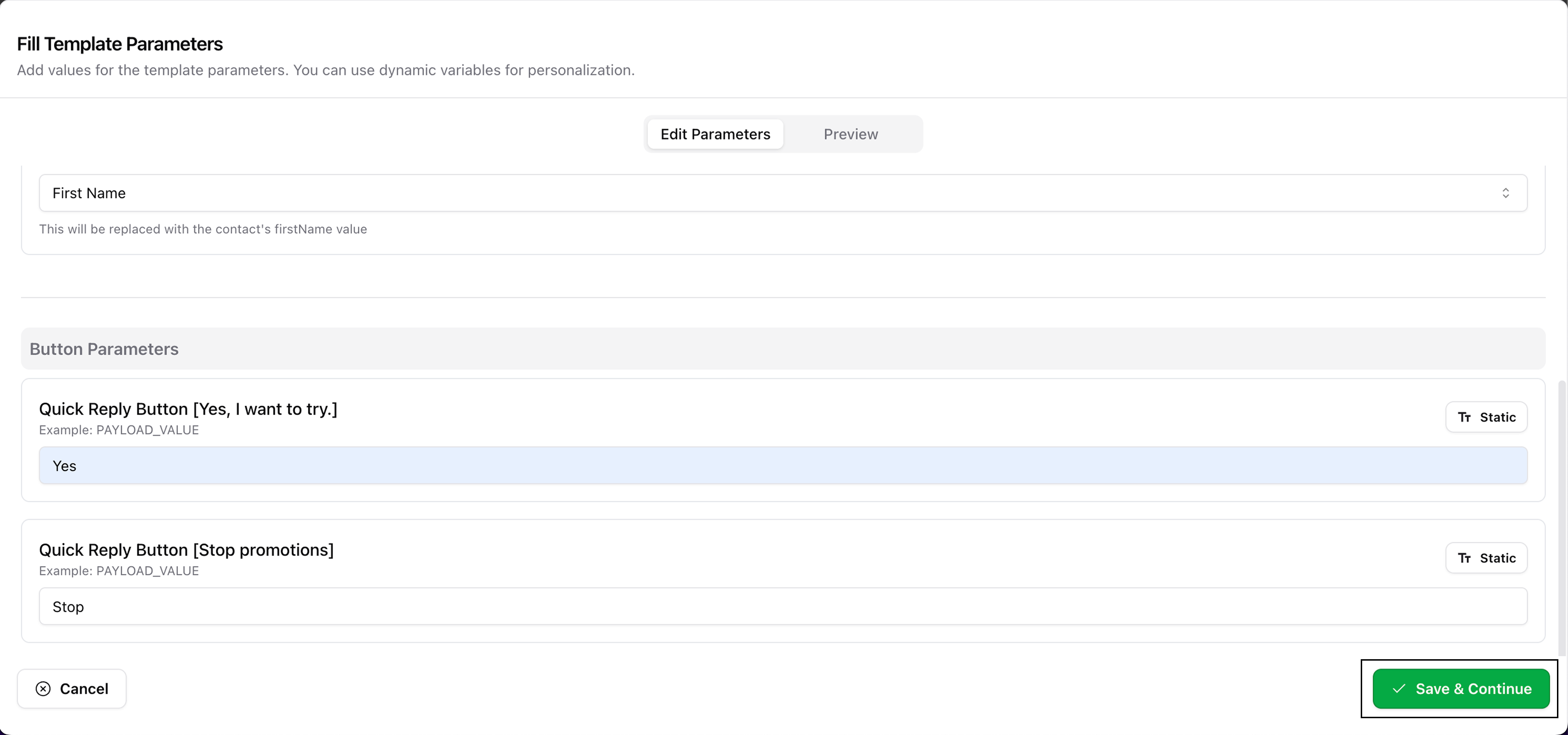
Task: Click the checkmark icon in Save & Continue
Action: (1399, 689)
